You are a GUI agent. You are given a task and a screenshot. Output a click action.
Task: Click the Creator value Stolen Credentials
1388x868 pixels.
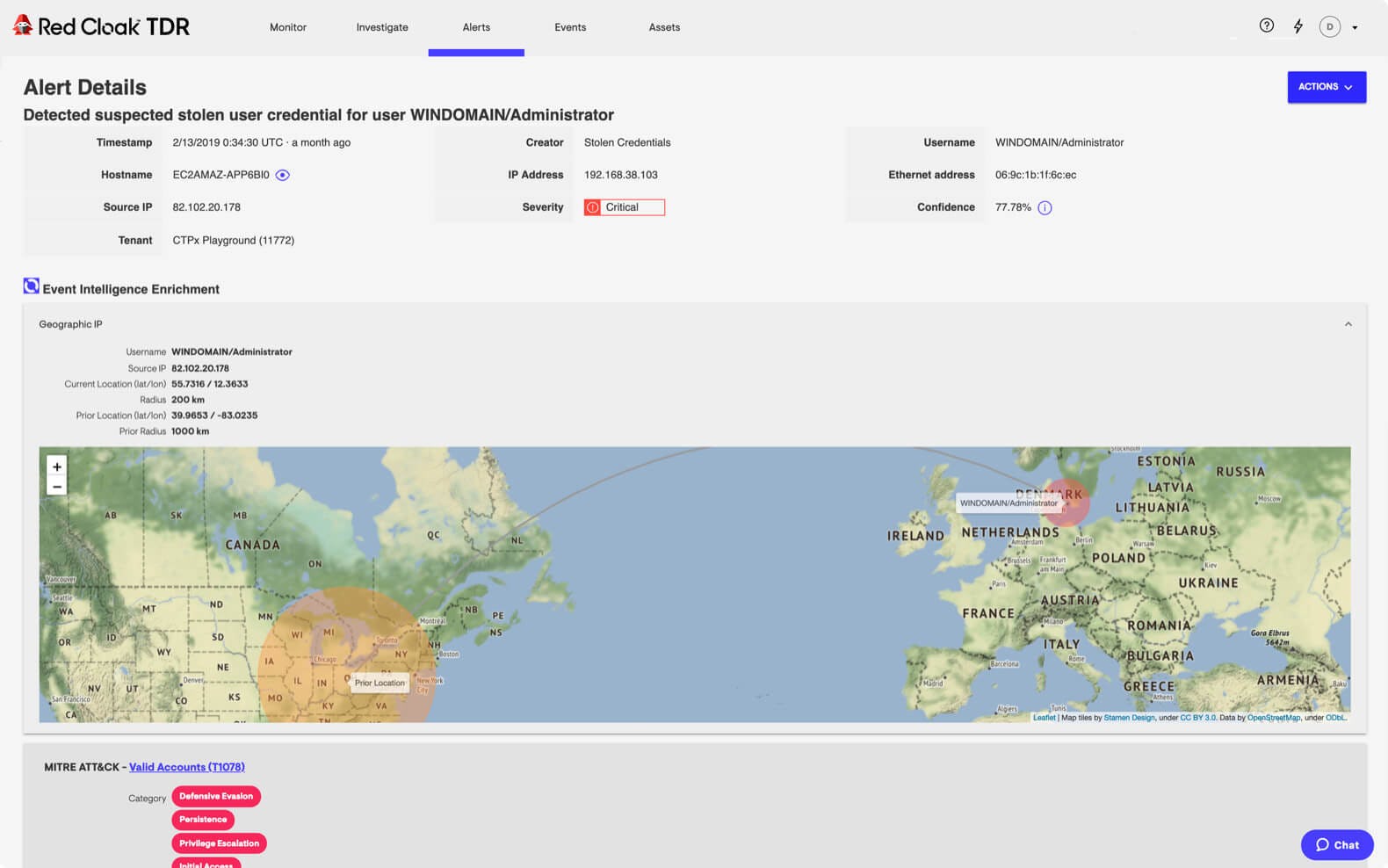click(x=627, y=142)
